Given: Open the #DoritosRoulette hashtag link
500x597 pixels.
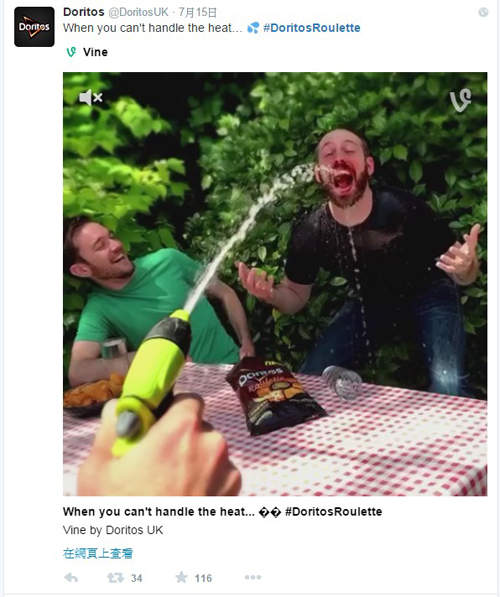Looking at the screenshot, I should 312,28.
